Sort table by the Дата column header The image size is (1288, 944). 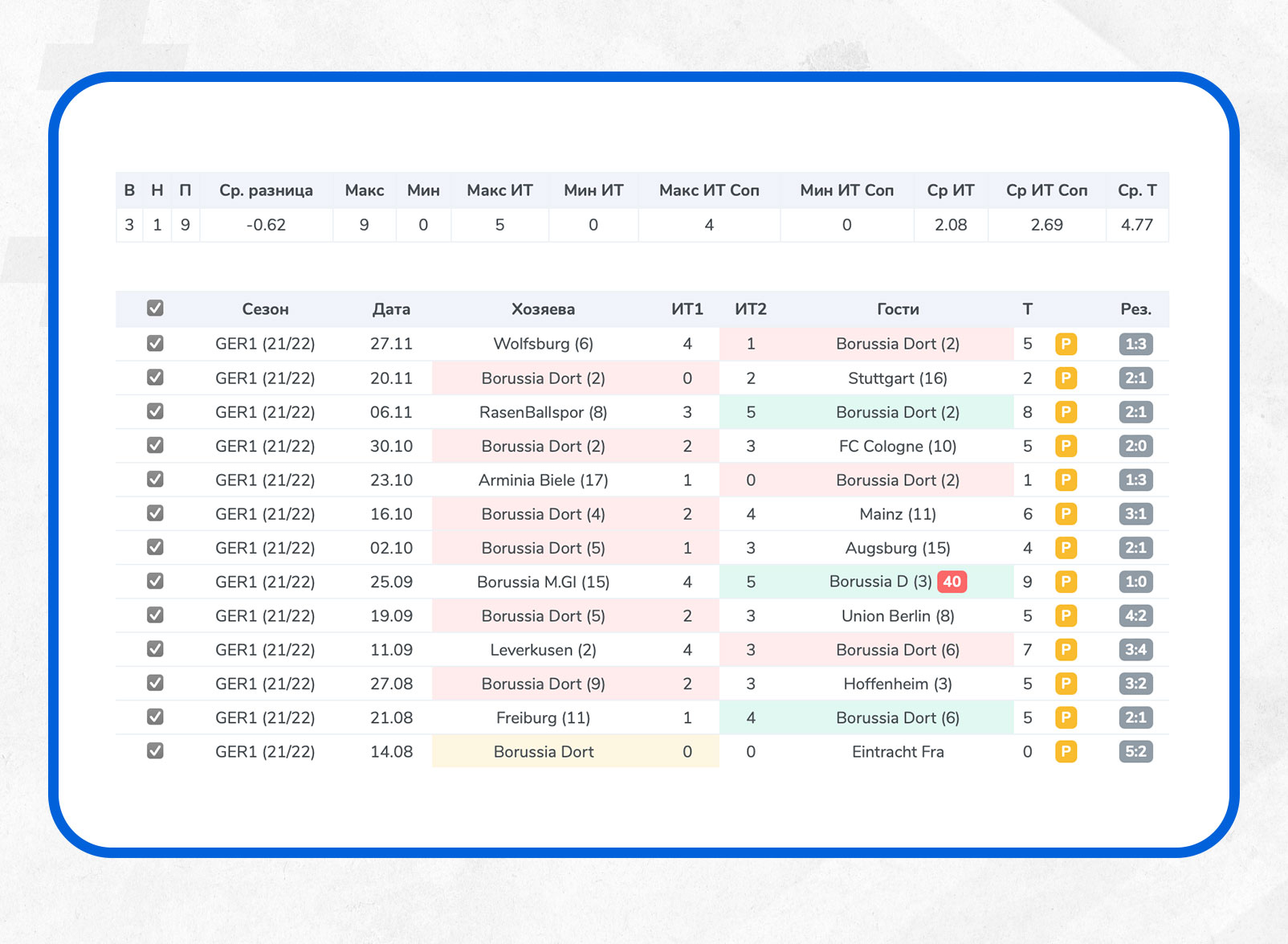tap(391, 309)
